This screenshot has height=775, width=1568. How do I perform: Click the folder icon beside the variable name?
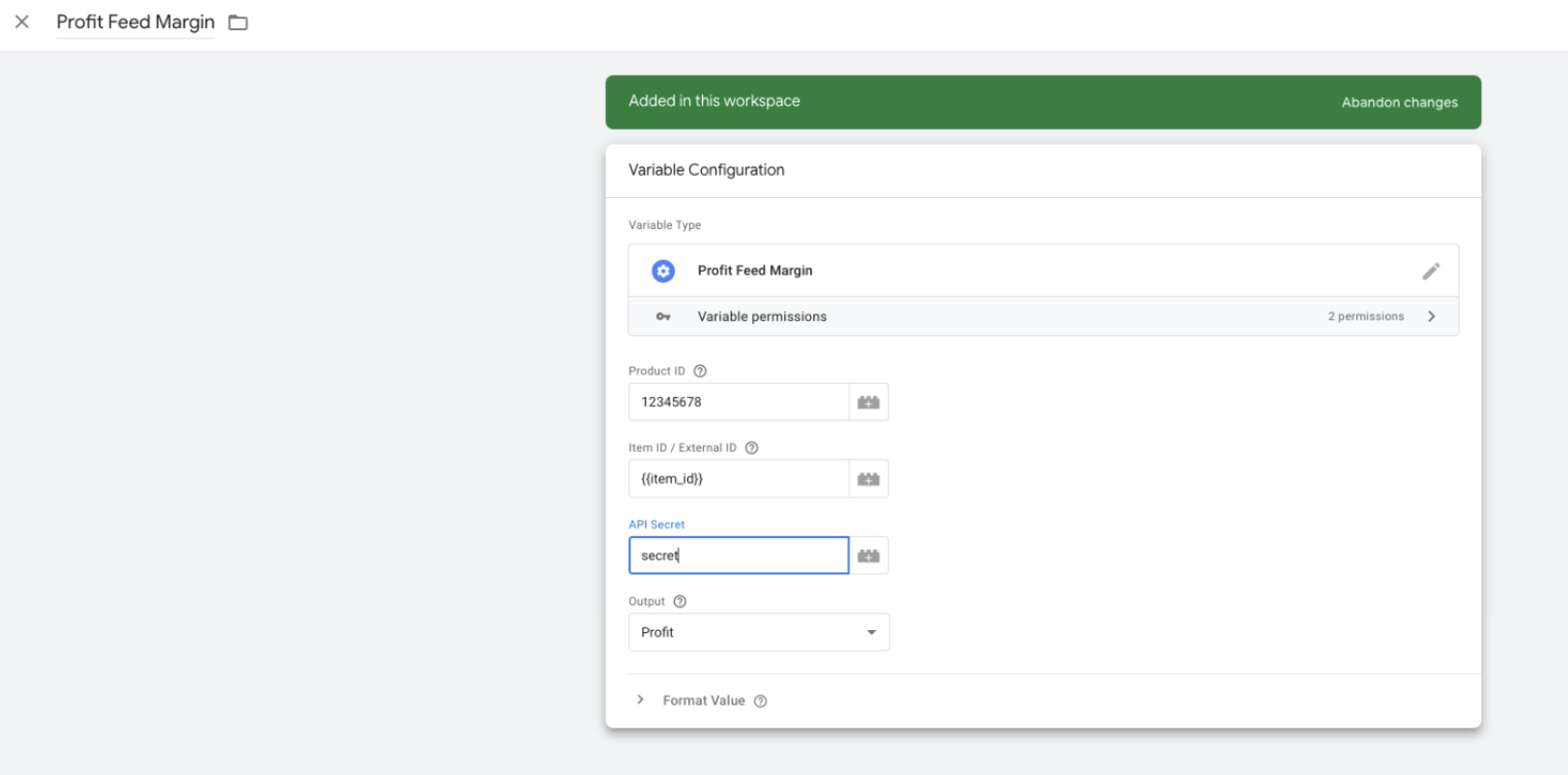238,22
